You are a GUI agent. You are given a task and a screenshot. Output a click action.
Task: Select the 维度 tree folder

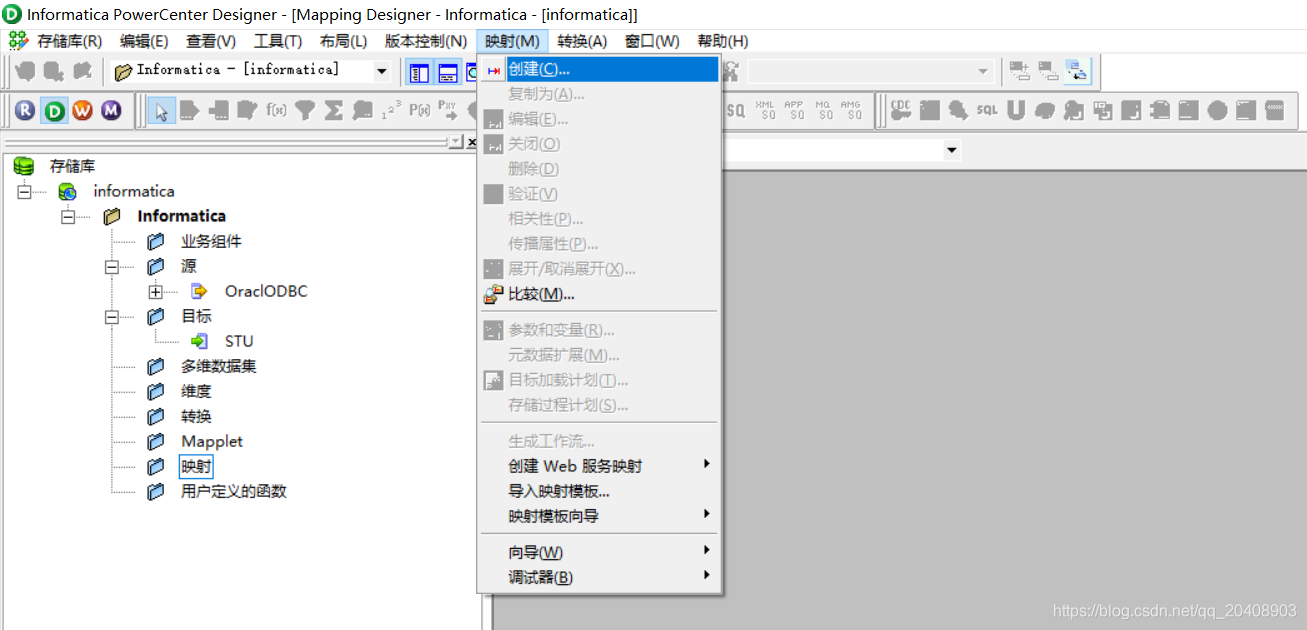click(x=196, y=391)
